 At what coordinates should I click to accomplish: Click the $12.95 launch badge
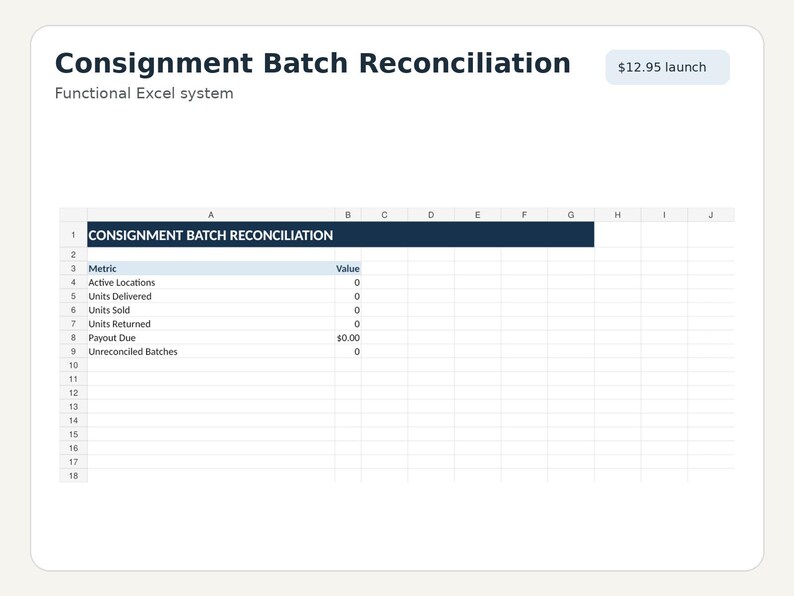coord(667,67)
